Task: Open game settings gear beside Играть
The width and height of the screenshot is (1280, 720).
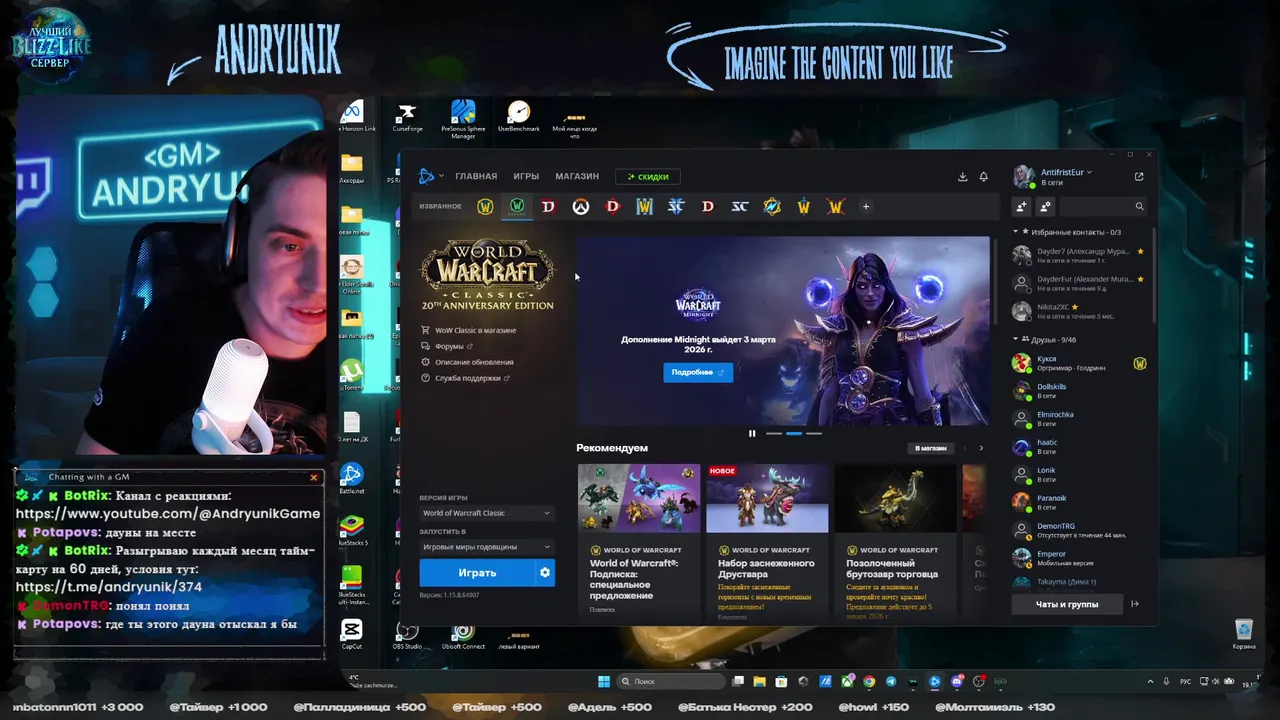Action: [x=545, y=573]
